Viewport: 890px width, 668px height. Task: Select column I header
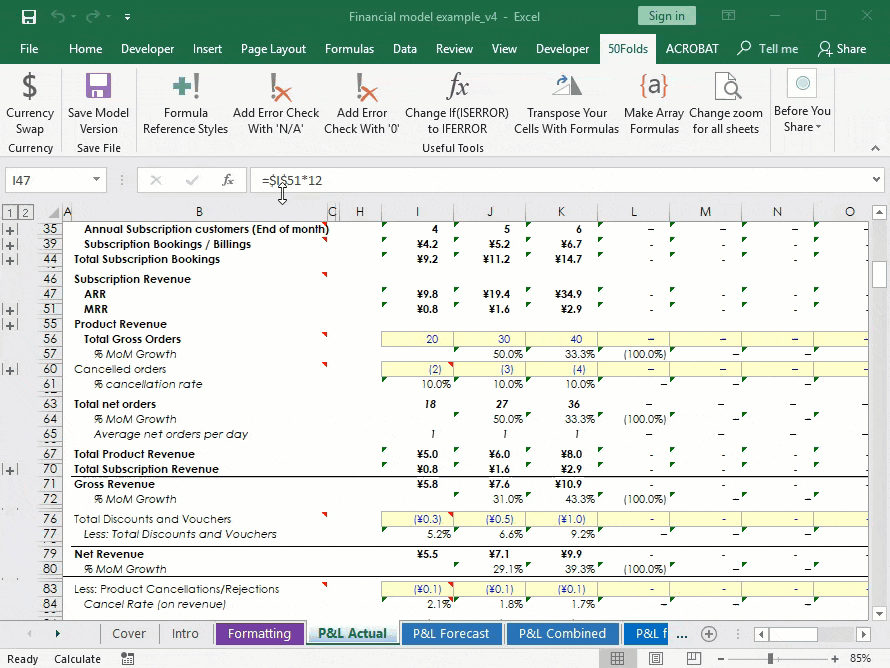tap(417, 212)
